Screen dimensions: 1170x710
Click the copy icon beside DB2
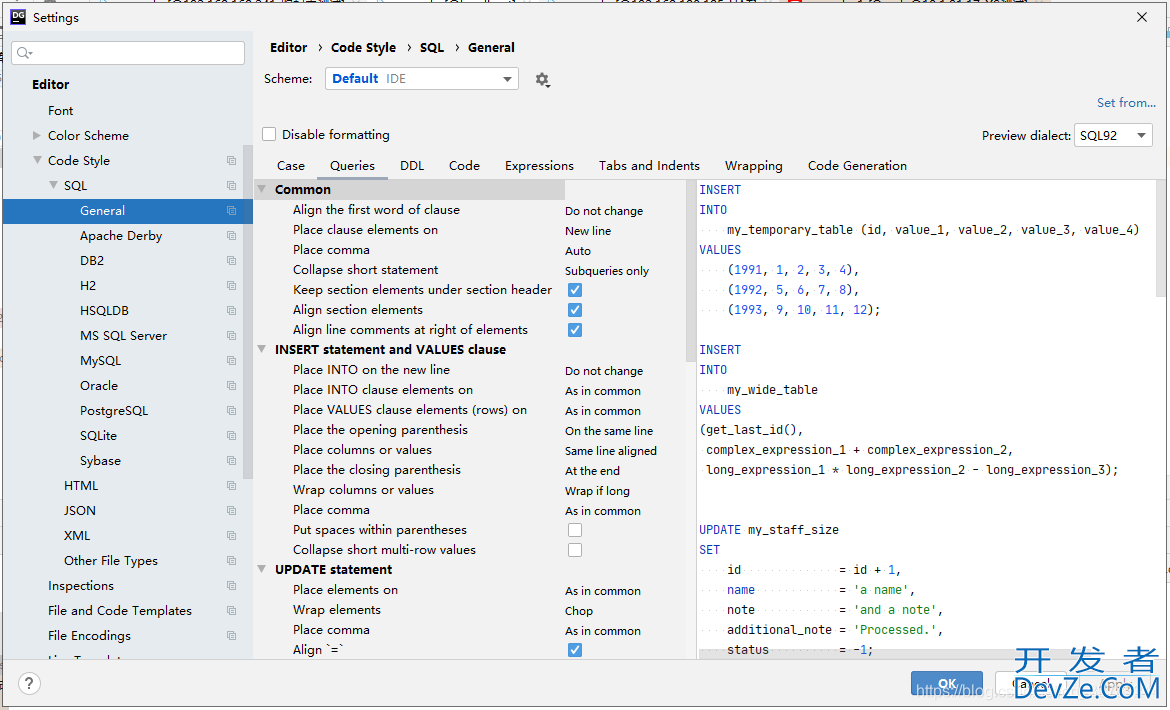[231, 261]
